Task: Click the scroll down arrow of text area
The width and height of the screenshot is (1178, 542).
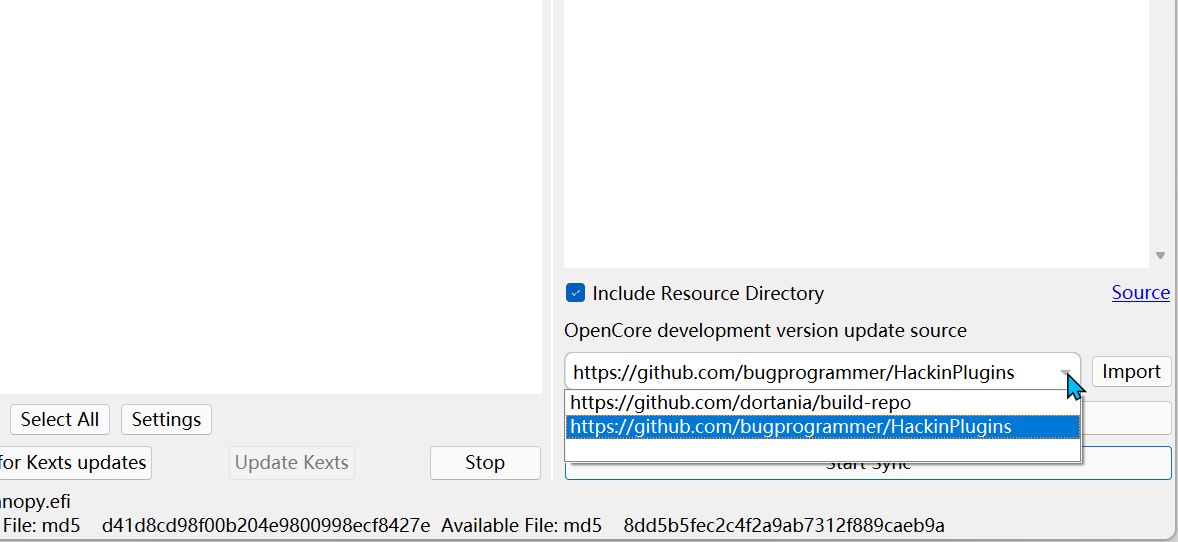Action: pyautogui.click(x=1161, y=256)
